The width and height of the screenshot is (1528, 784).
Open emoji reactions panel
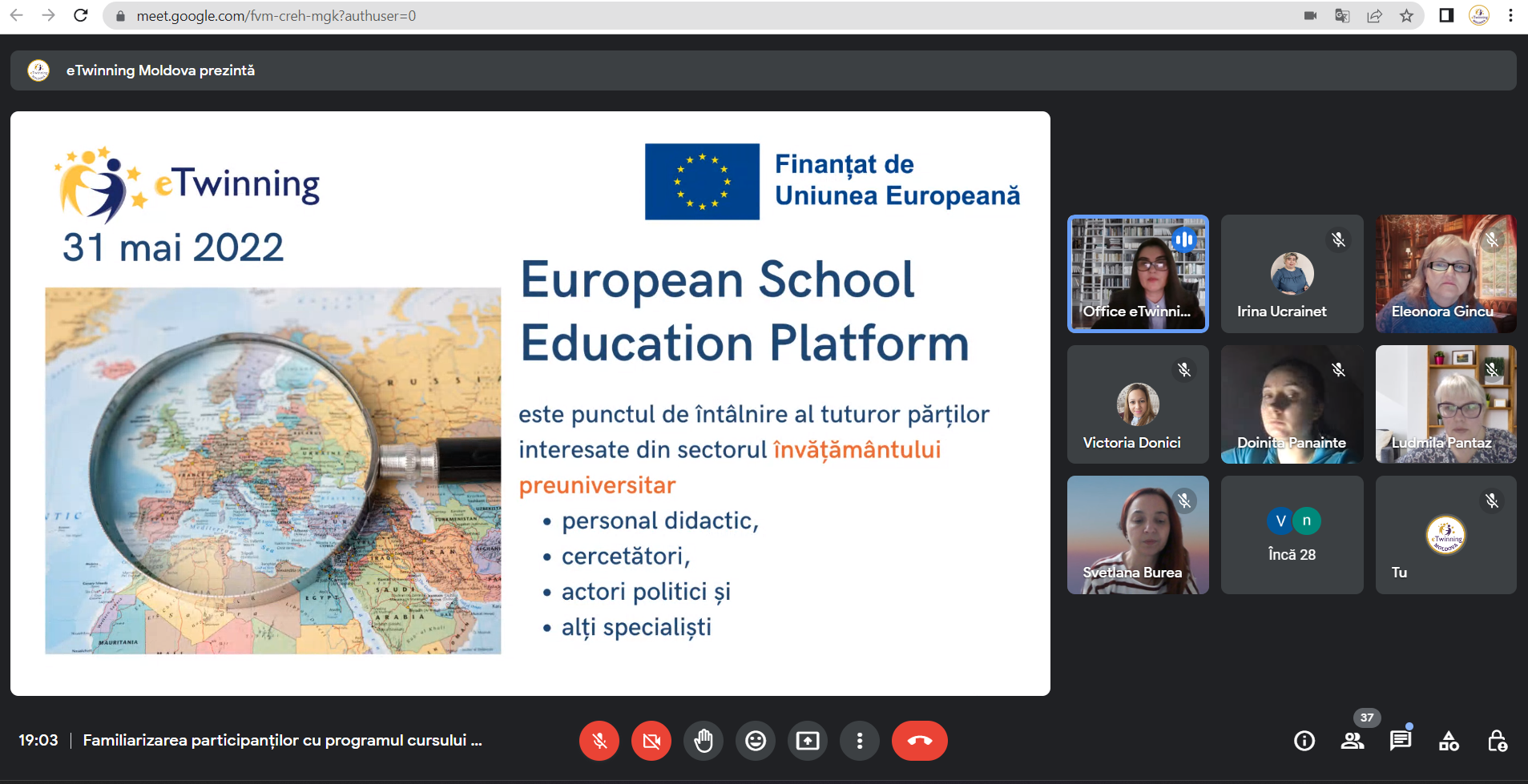pyautogui.click(x=756, y=741)
